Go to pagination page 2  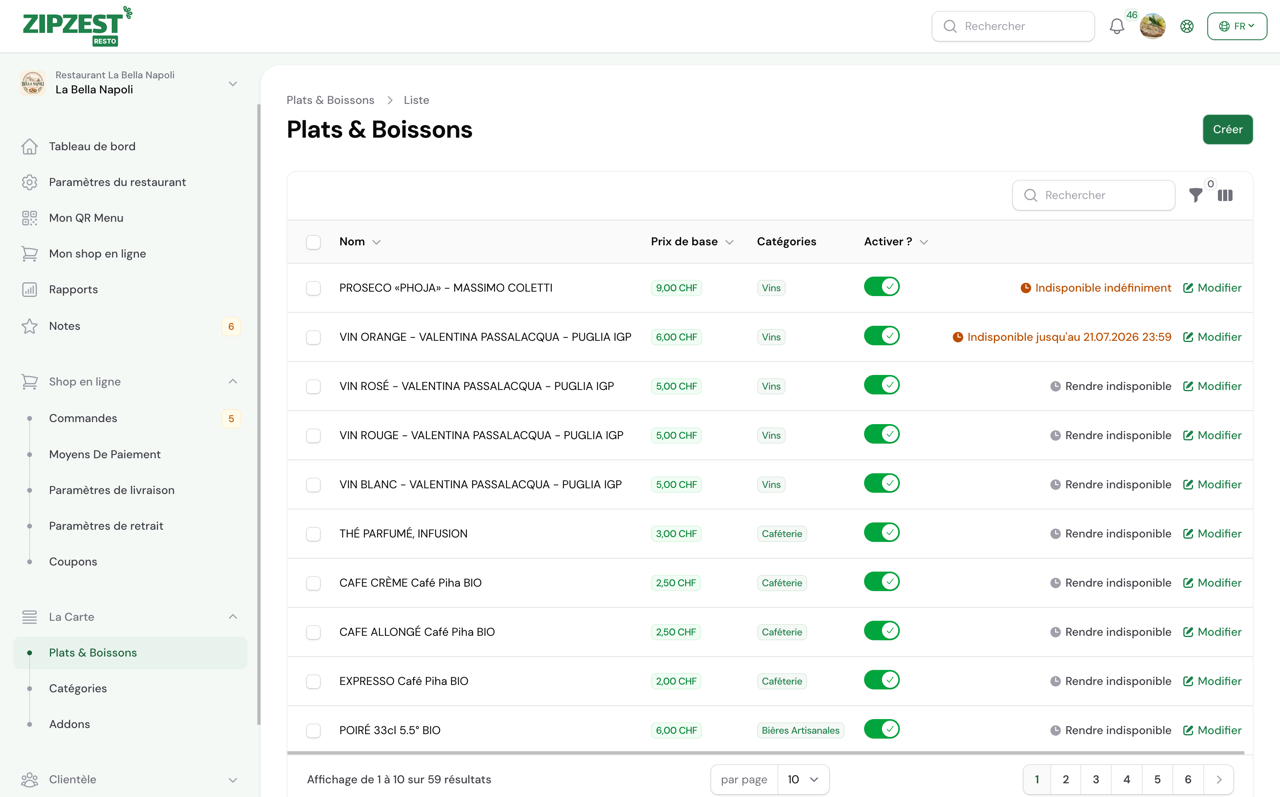[1066, 780]
